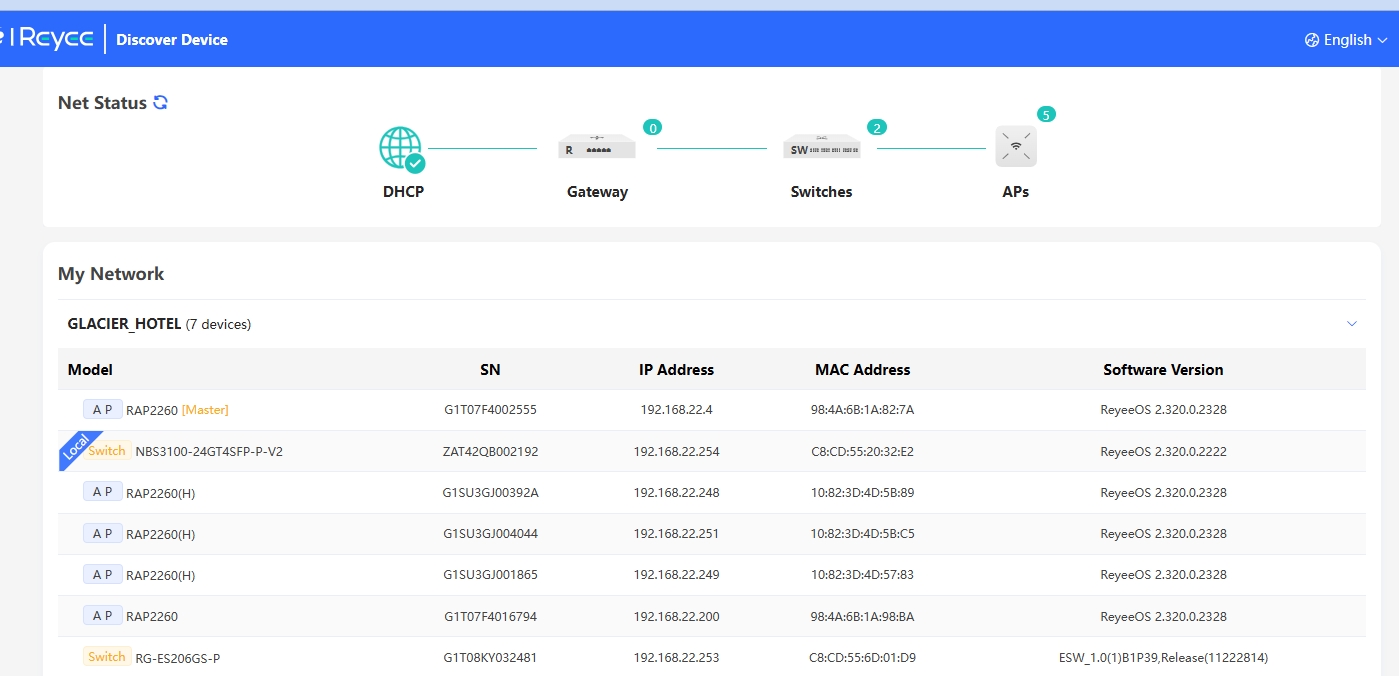Open the English language dropdown
The width and height of the screenshot is (1399, 676).
coord(1346,40)
